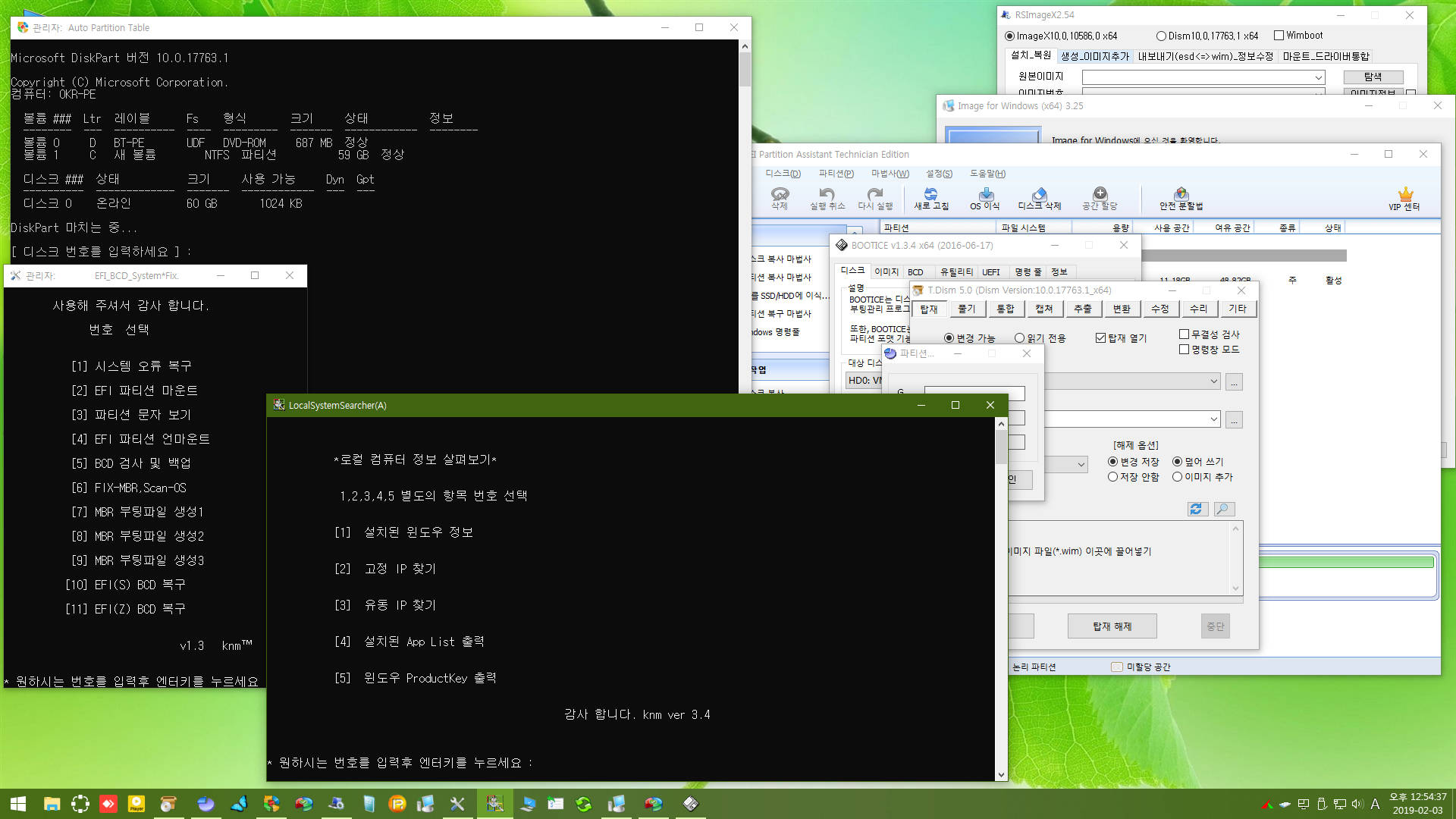
Task: Open File Explorer from the taskbar
Action: point(52,804)
